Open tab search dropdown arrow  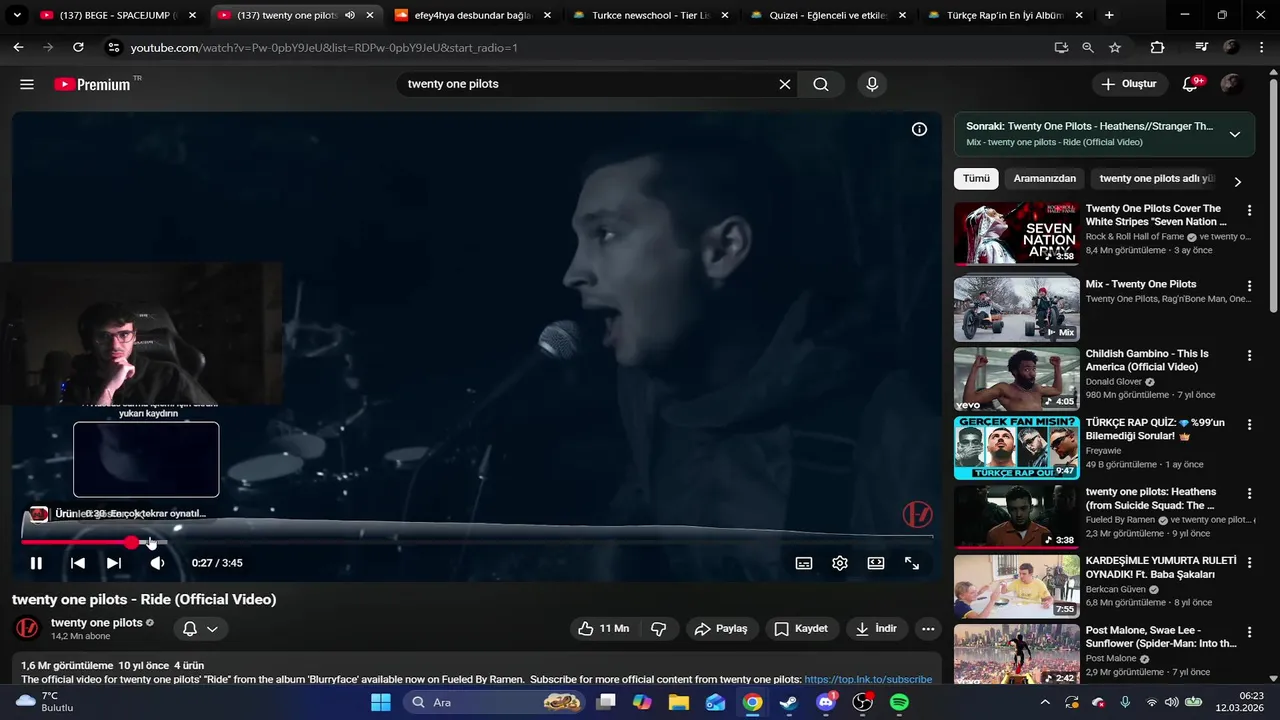pos(15,15)
